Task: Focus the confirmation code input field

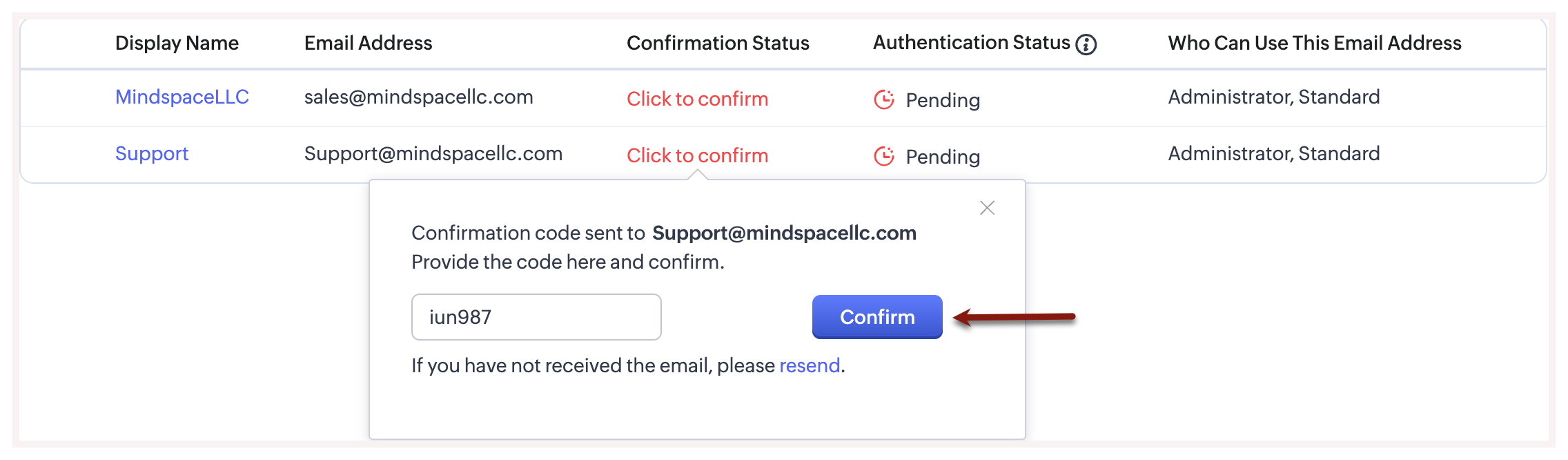Action: click(536, 317)
